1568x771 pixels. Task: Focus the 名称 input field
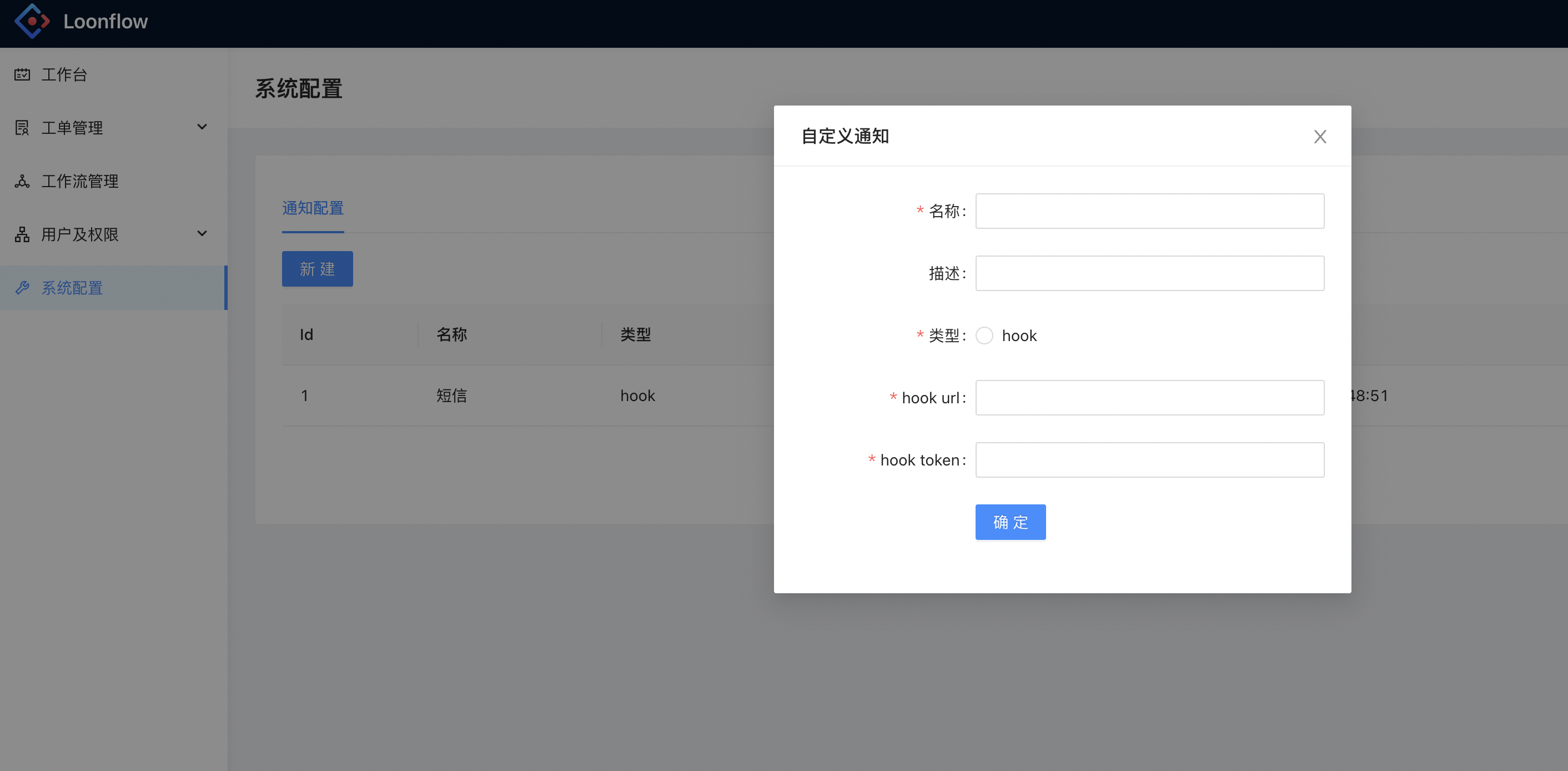(x=1149, y=211)
